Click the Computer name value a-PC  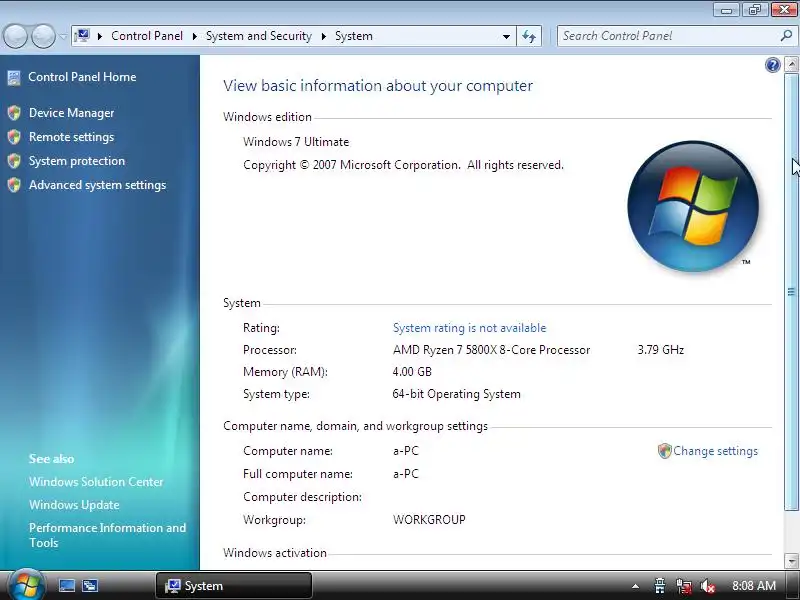406,451
